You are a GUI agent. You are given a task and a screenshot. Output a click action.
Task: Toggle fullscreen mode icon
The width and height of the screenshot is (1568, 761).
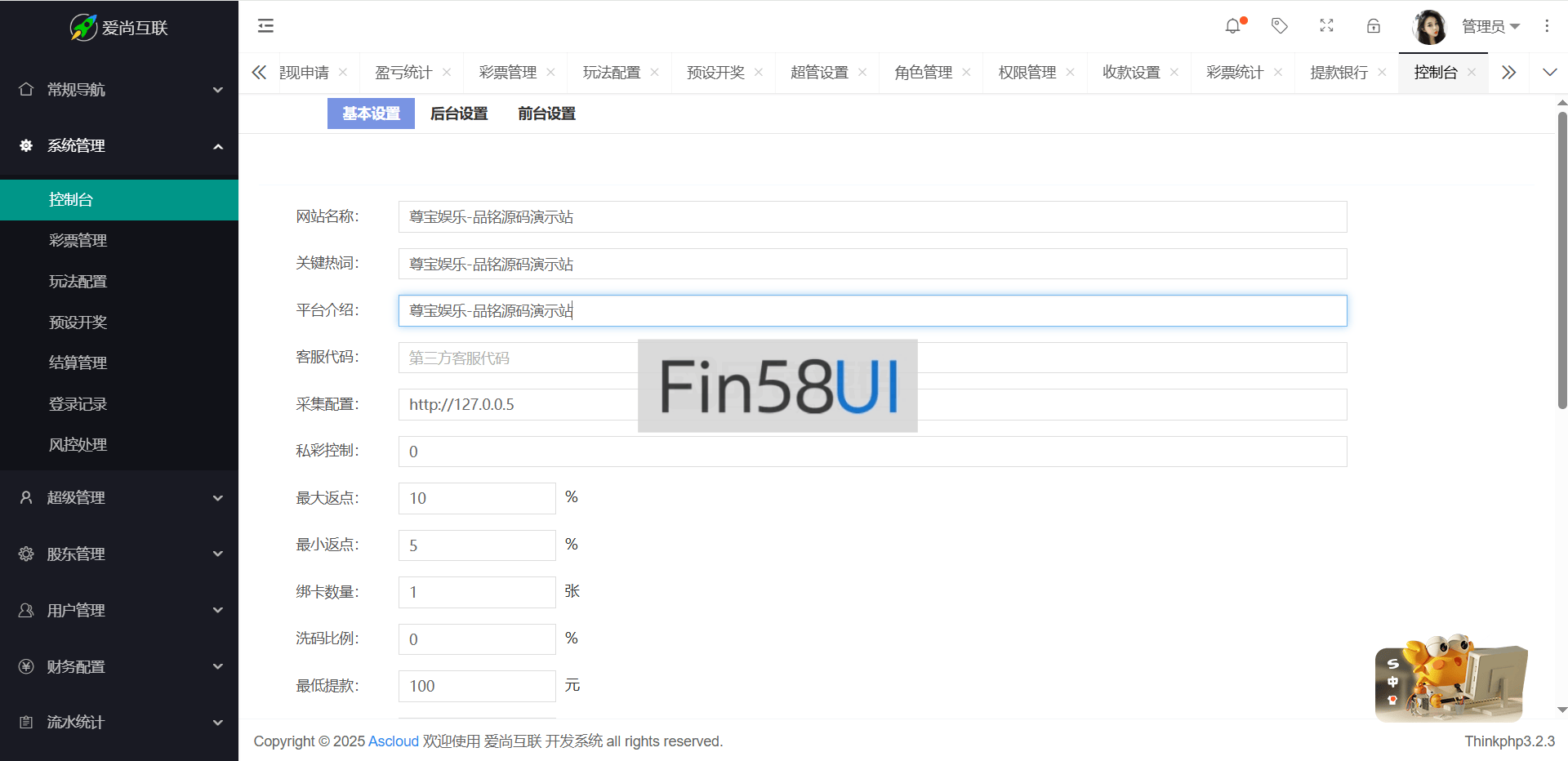[x=1326, y=26]
